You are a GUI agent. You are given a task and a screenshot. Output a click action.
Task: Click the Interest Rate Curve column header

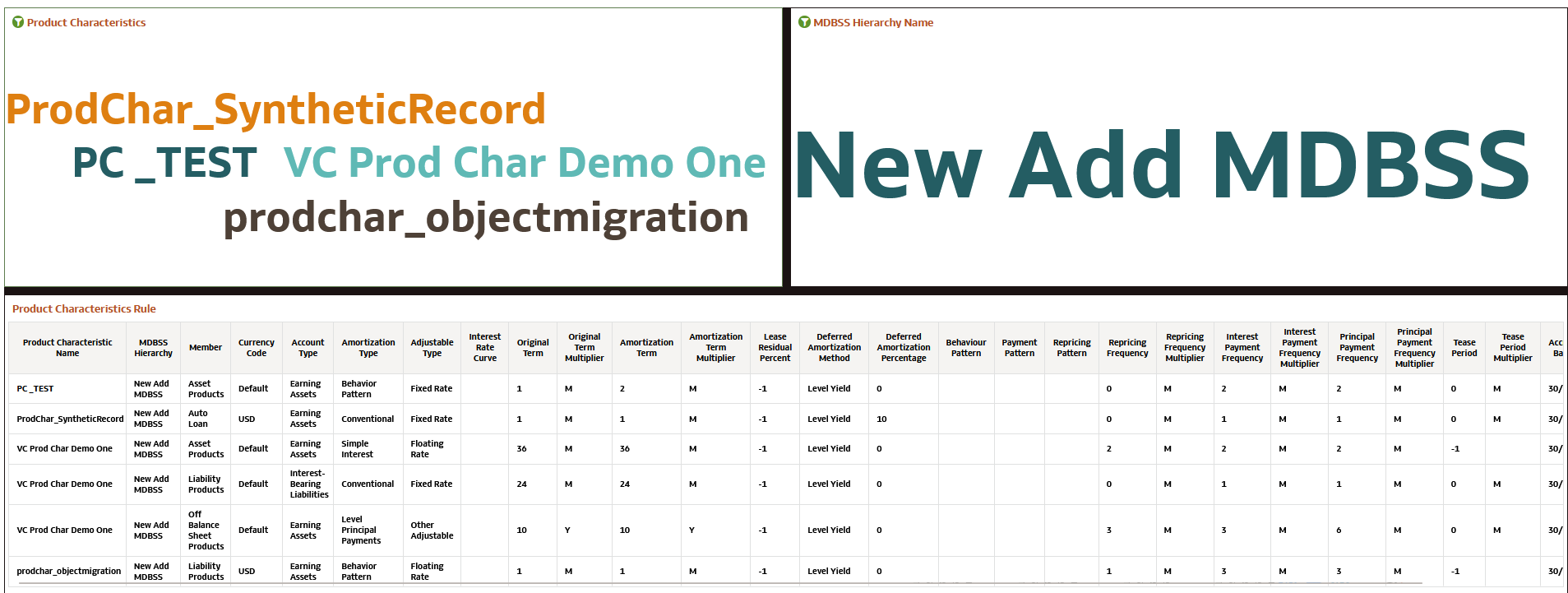click(485, 348)
